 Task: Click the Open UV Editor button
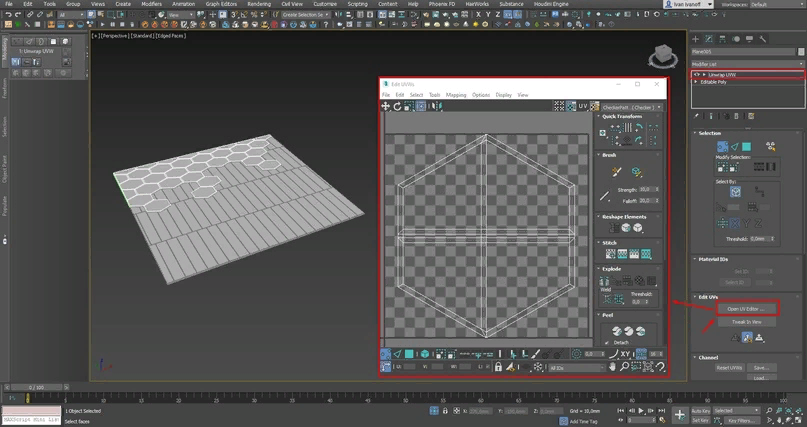point(746,309)
